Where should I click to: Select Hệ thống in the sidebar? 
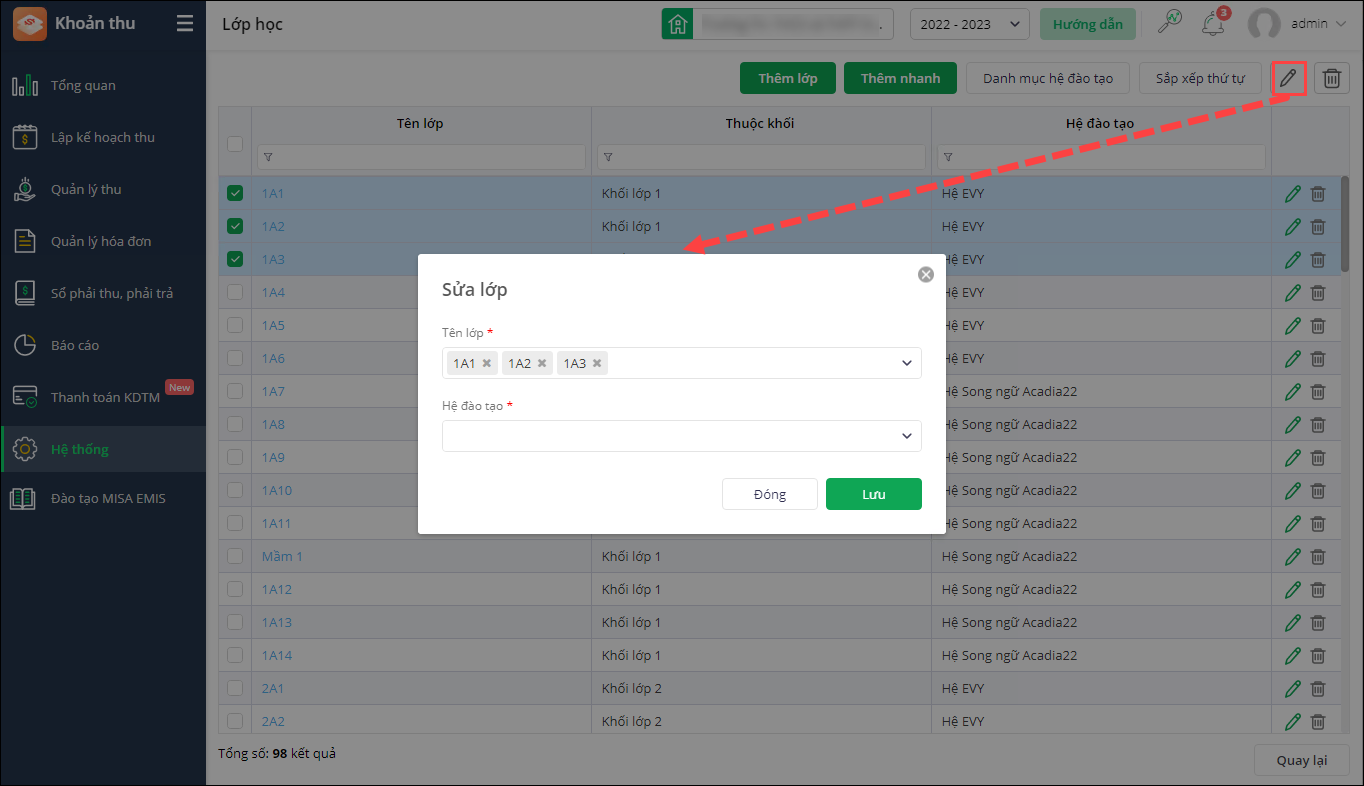(x=103, y=450)
